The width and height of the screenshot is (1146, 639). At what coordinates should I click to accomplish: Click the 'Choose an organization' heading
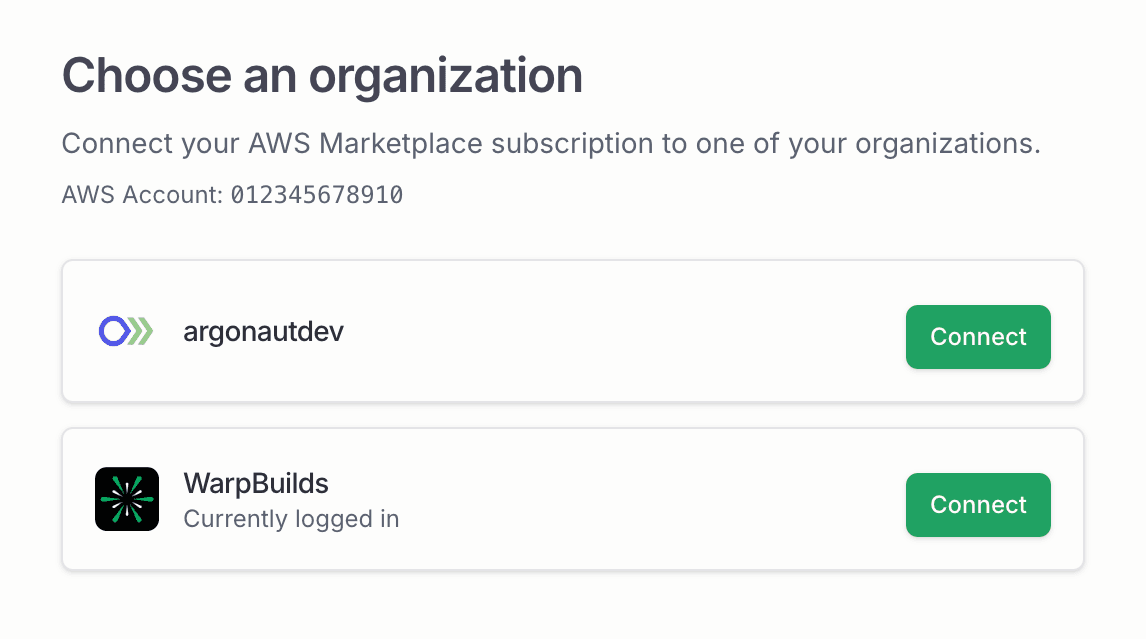click(x=322, y=75)
